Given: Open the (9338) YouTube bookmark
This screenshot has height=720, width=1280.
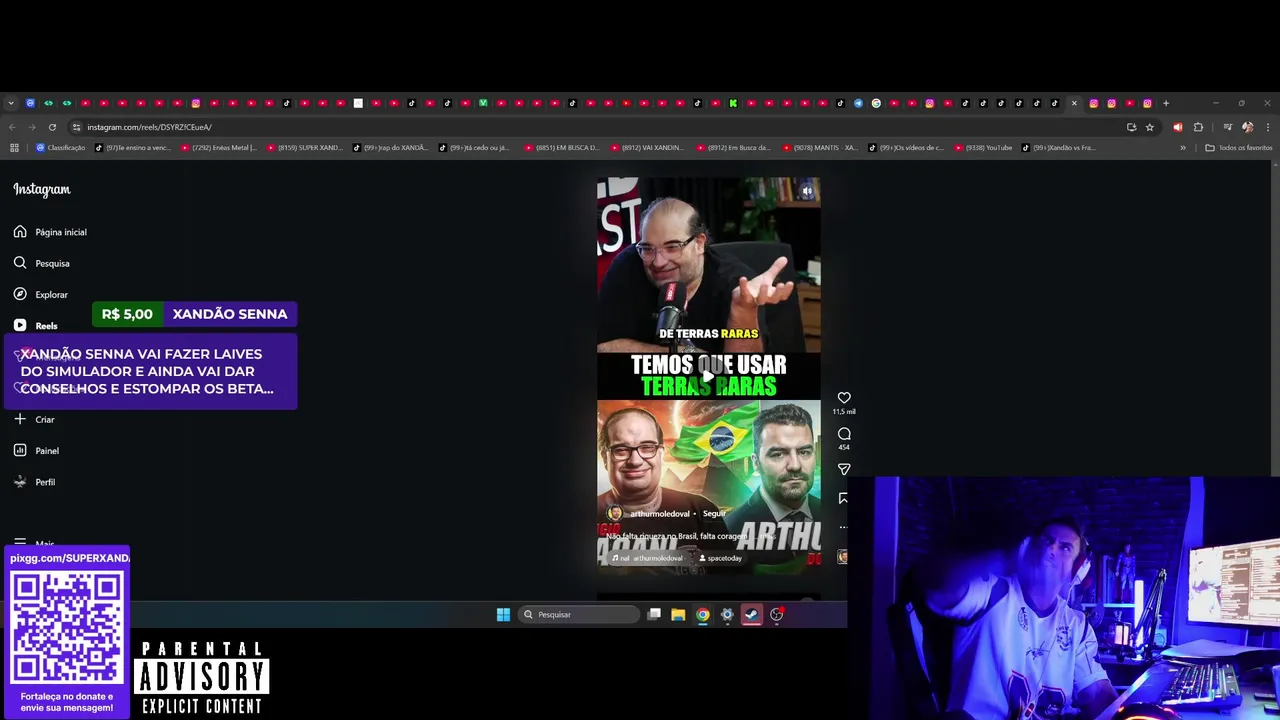Looking at the screenshot, I should (x=984, y=148).
